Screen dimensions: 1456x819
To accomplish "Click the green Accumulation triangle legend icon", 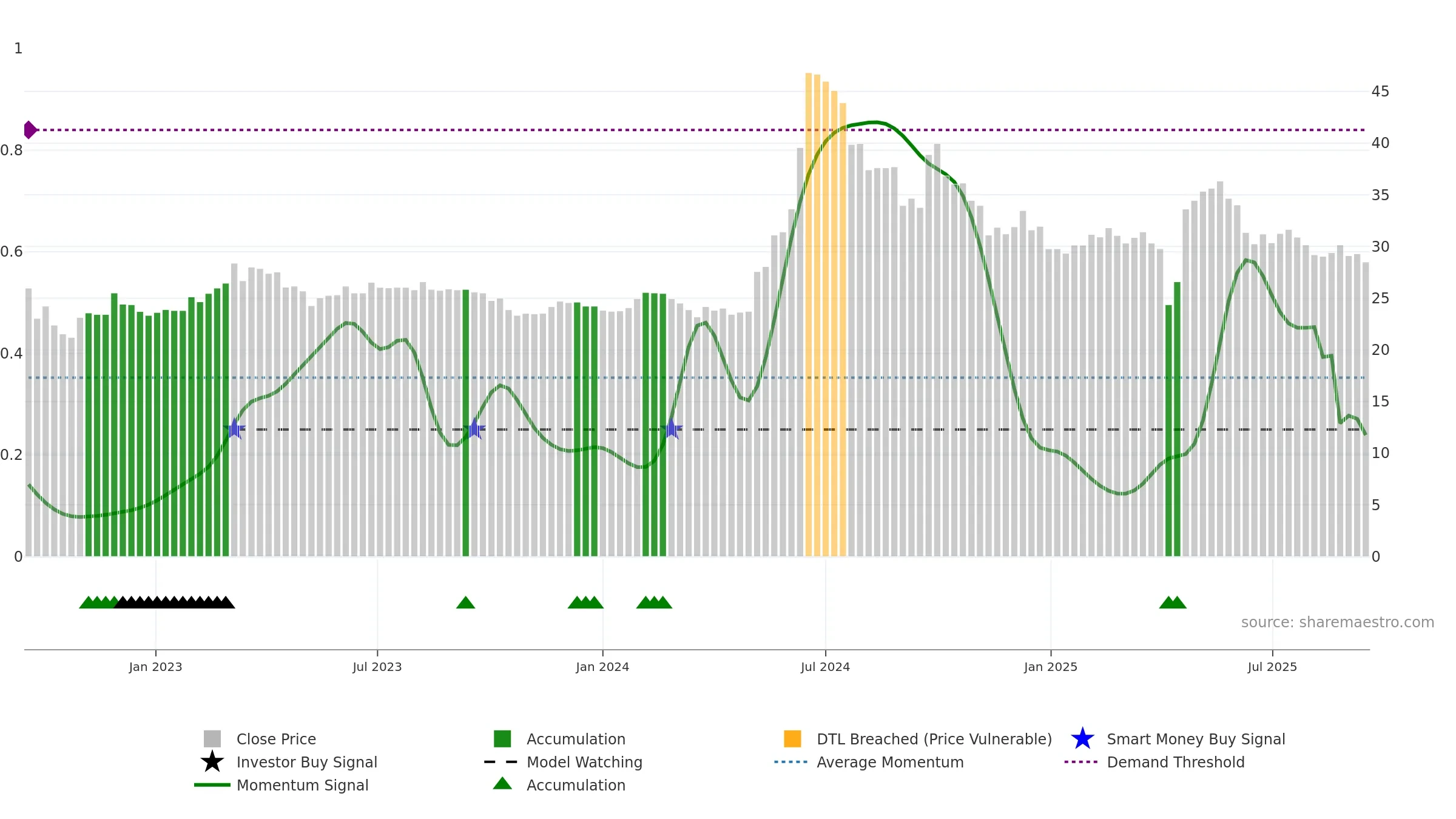I will (502, 784).
